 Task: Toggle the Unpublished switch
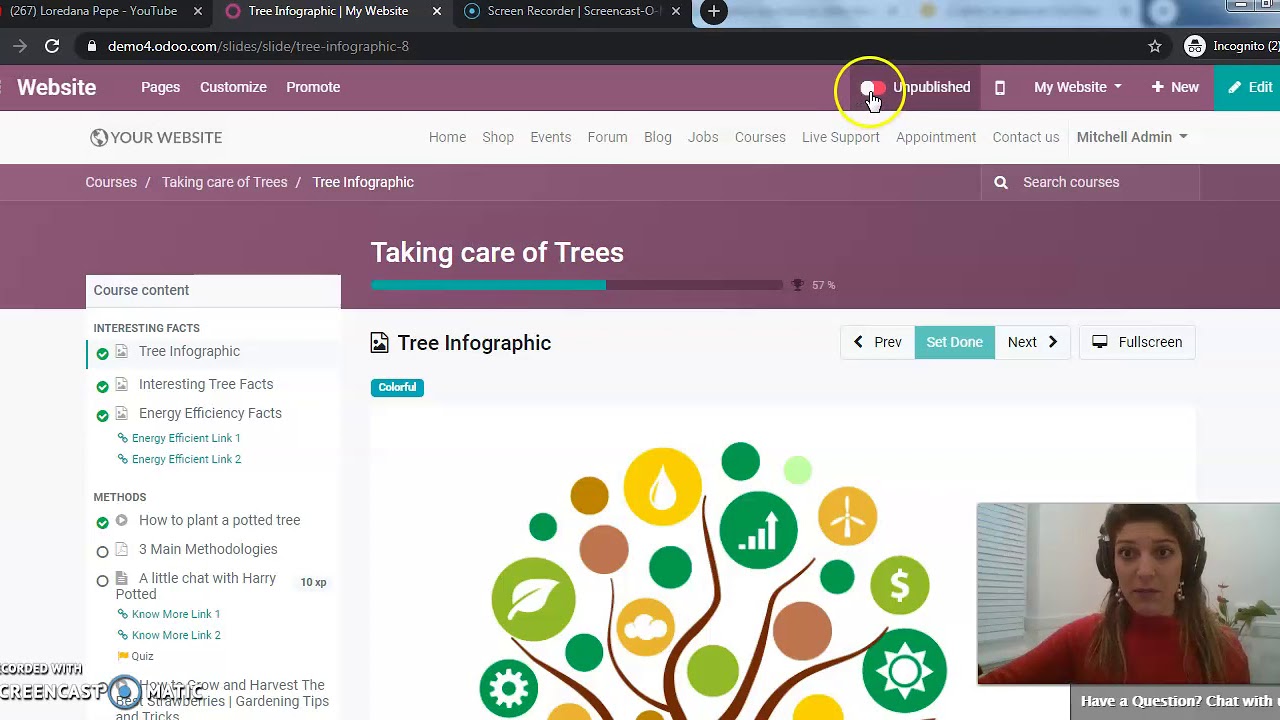(x=872, y=88)
